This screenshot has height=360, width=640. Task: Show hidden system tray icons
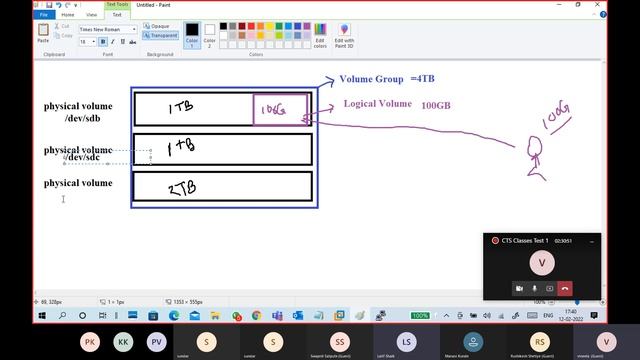pos(447,316)
